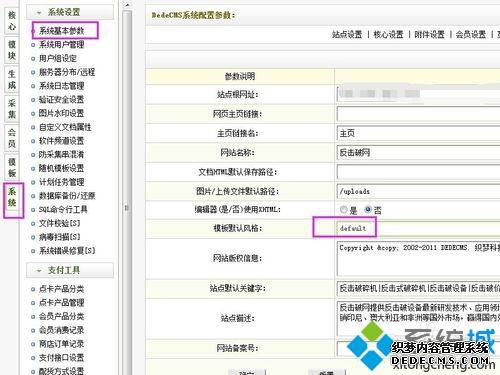
Task: Open 支付接口设置 item
Action: tap(62, 358)
